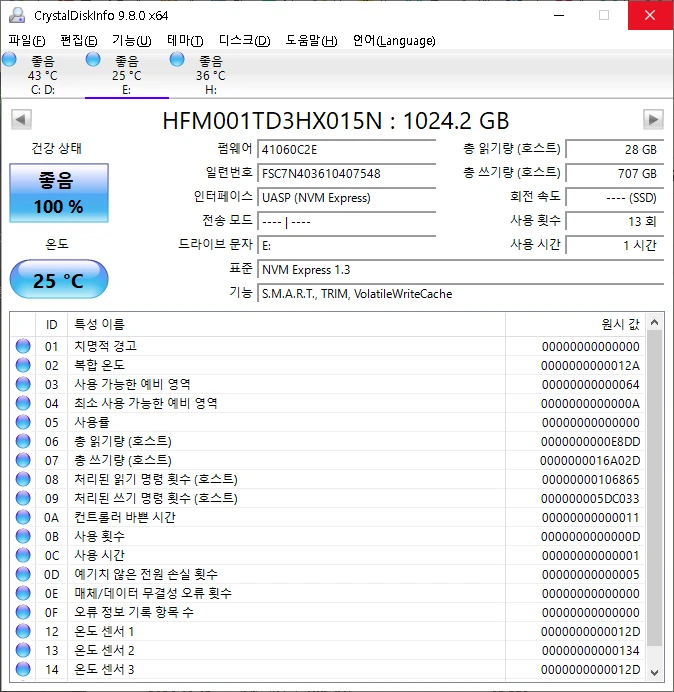Click the 표준 field NVM Express 1.3

(460, 270)
